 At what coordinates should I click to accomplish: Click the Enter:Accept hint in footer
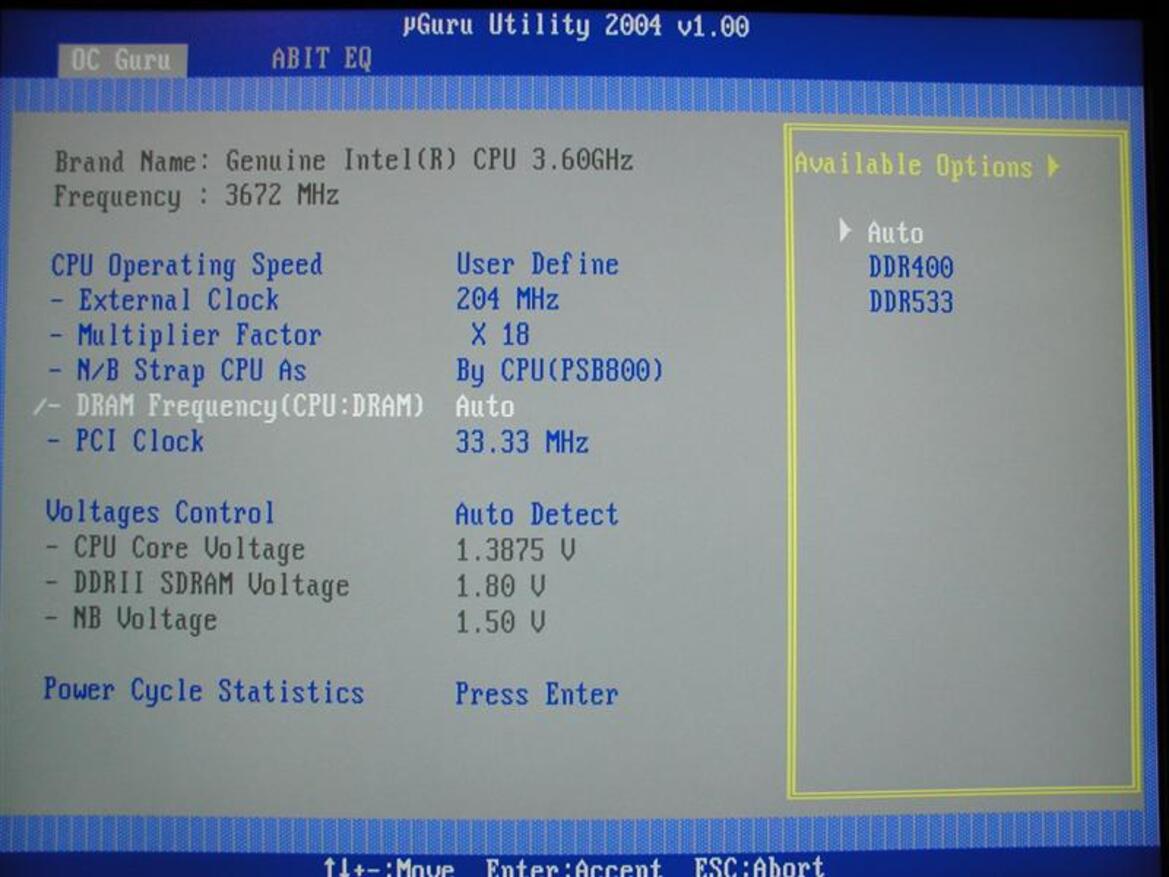coord(573,867)
